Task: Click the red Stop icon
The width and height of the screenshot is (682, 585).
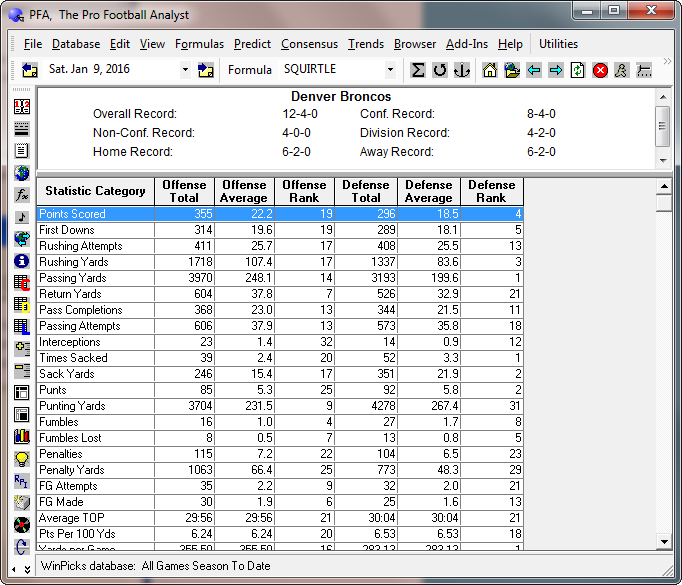Action: (600, 70)
